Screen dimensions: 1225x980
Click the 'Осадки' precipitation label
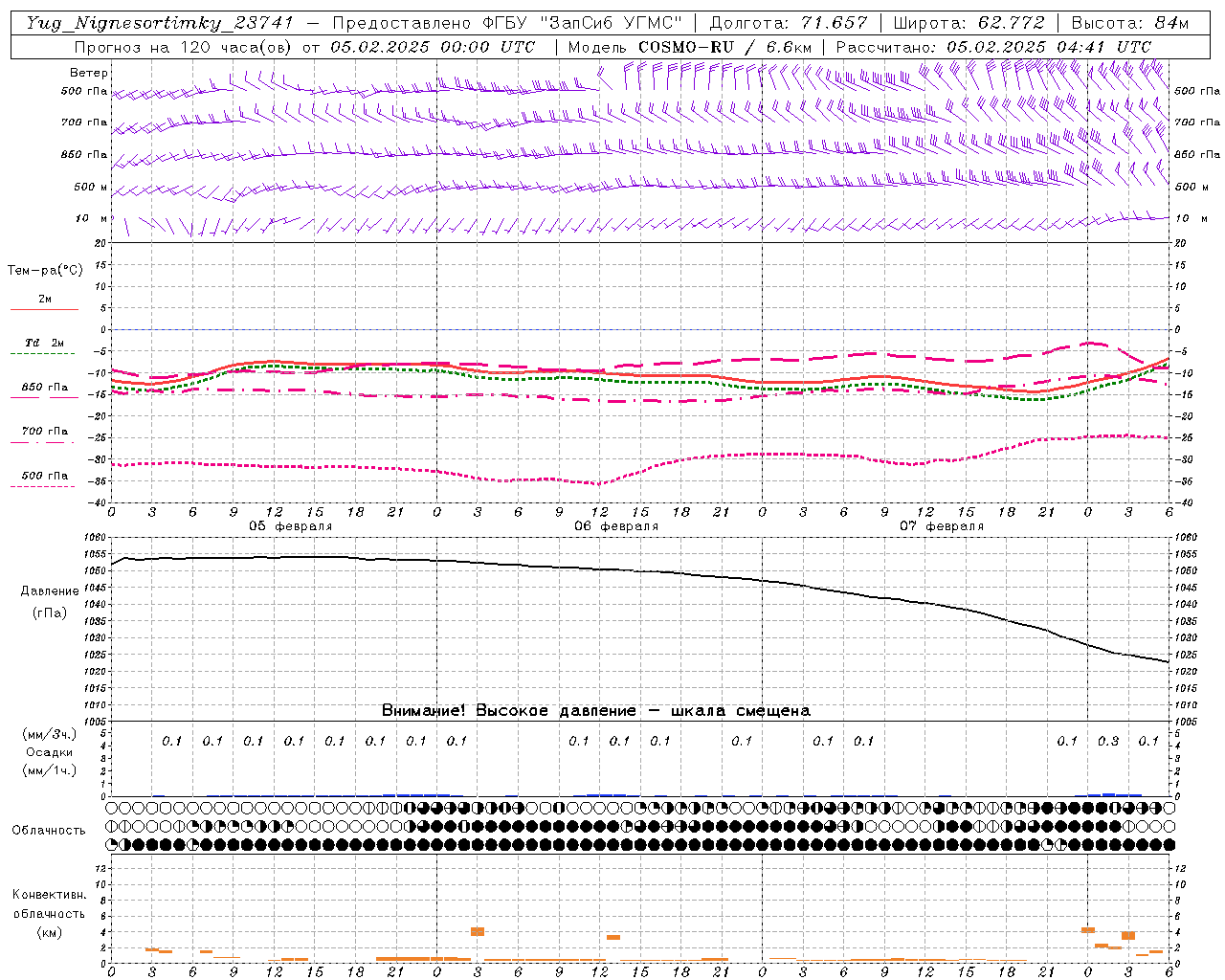click(50, 752)
